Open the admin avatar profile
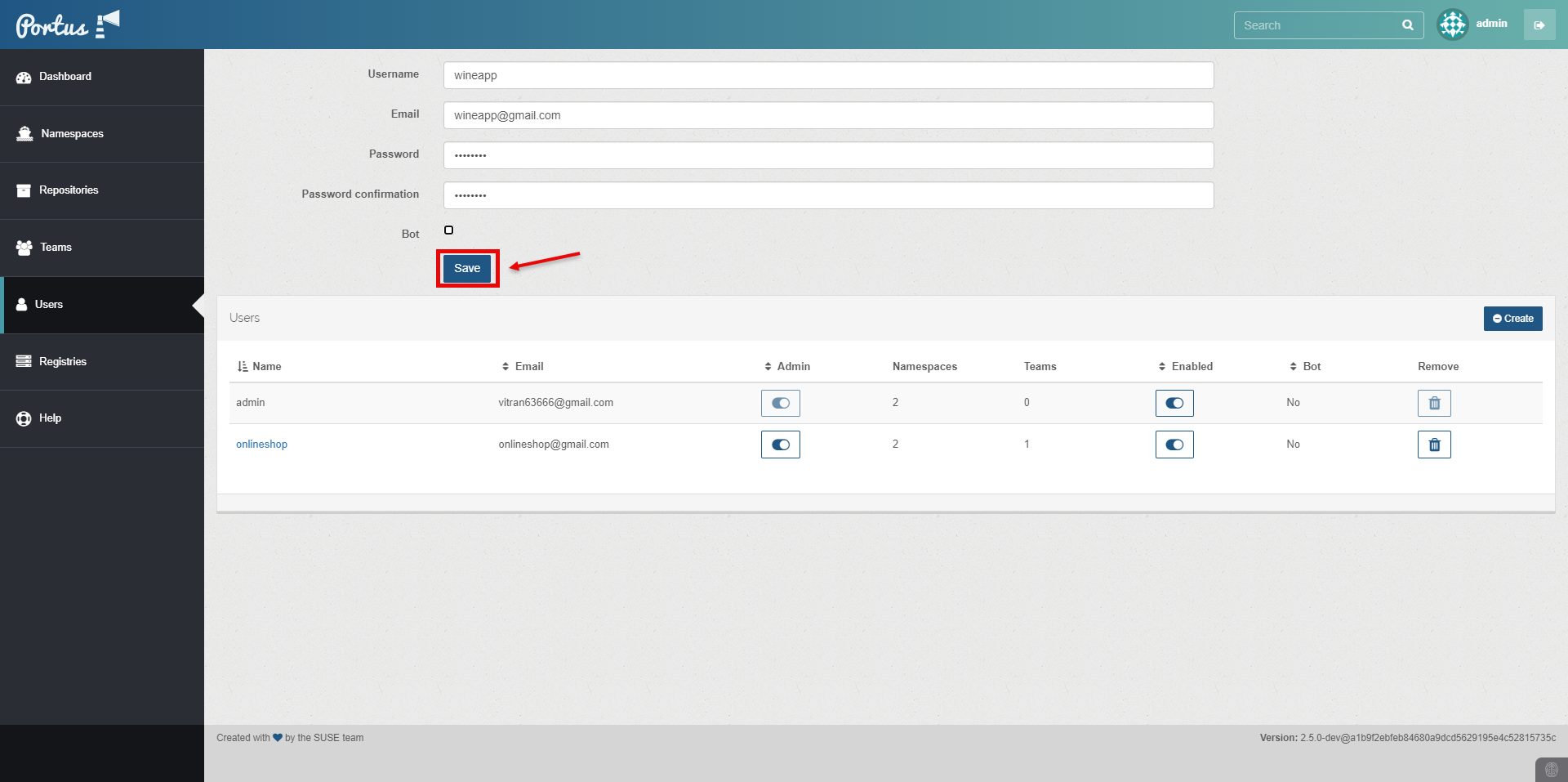The width and height of the screenshot is (1568, 782). tap(1452, 25)
